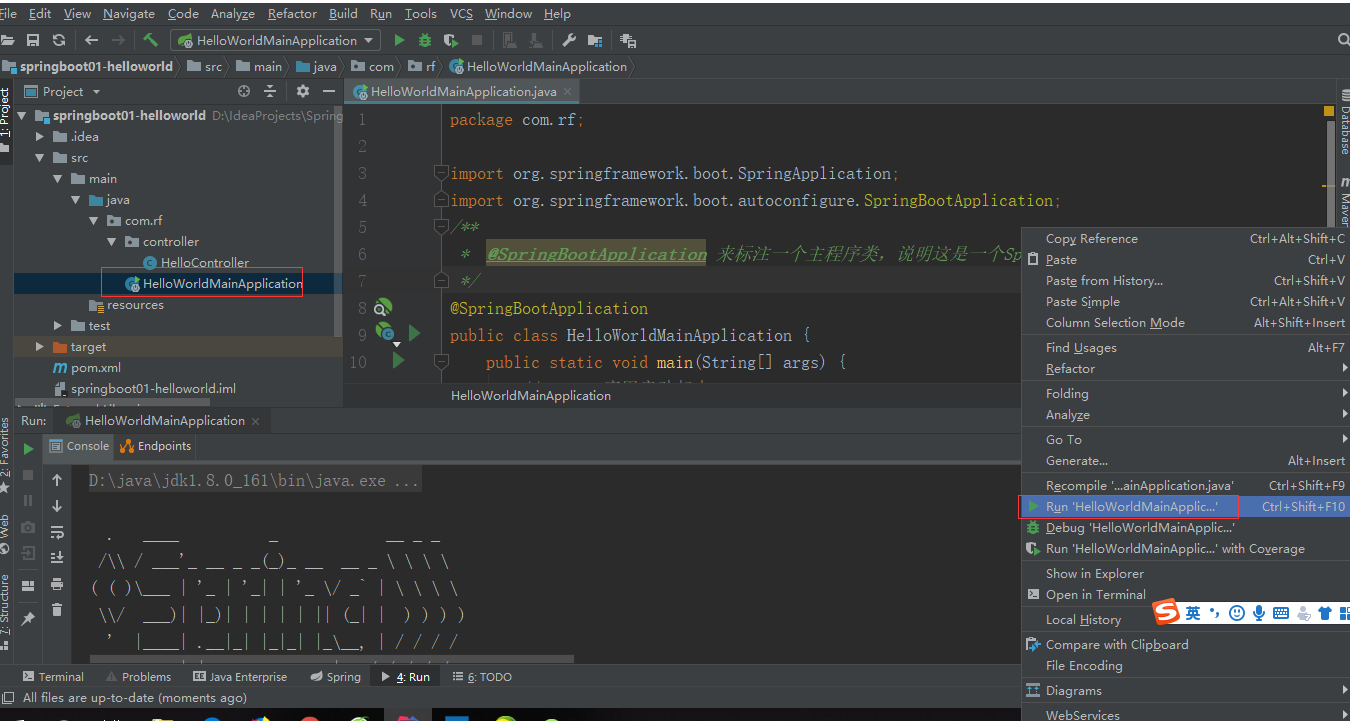Image resolution: width=1350 pixels, height=721 pixels.
Task: Switch to the Endpoints tab
Action: click(155, 446)
